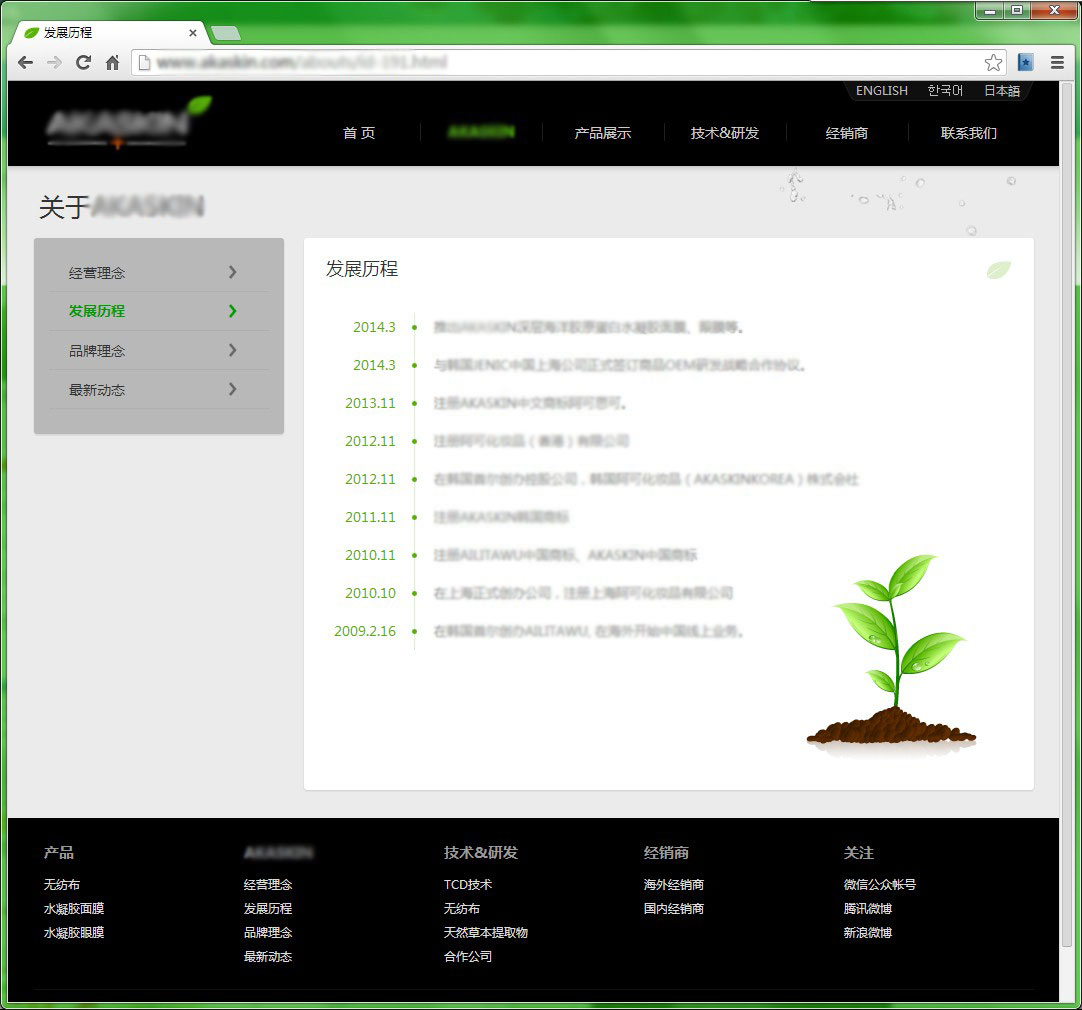This screenshot has height=1010, width=1082.
Task: Reload the page with the refresh icon
Action: (x=83, y=63)
